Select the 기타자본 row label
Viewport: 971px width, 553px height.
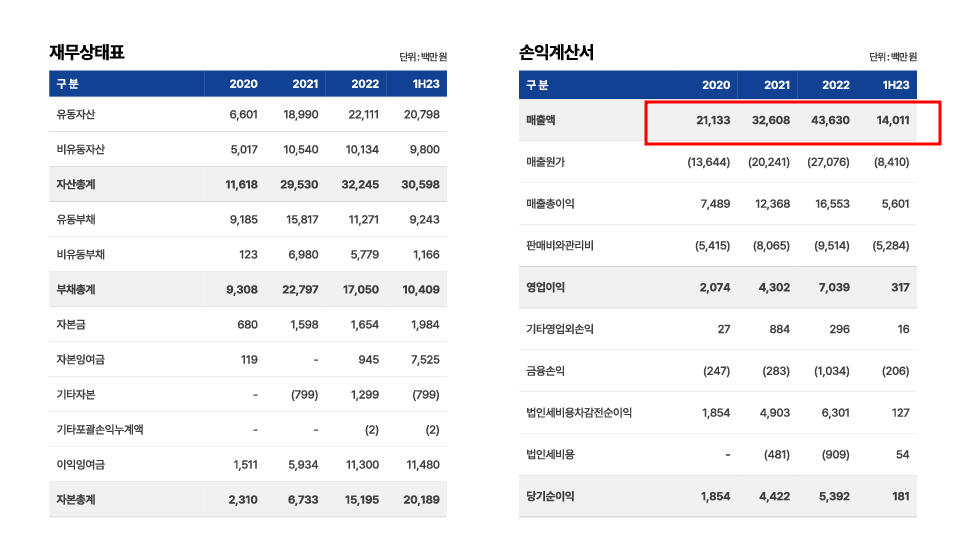pos(76,394)
